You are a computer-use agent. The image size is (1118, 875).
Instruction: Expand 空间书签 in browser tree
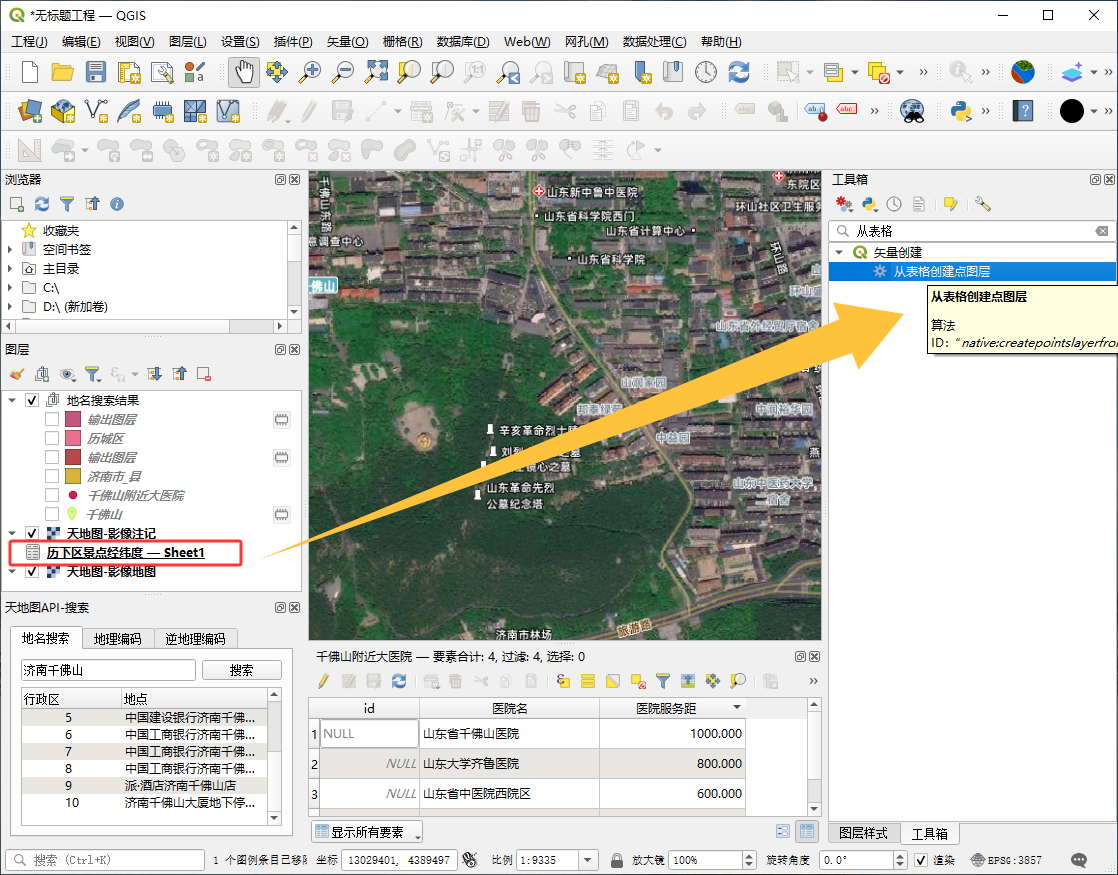coord(10,250)
